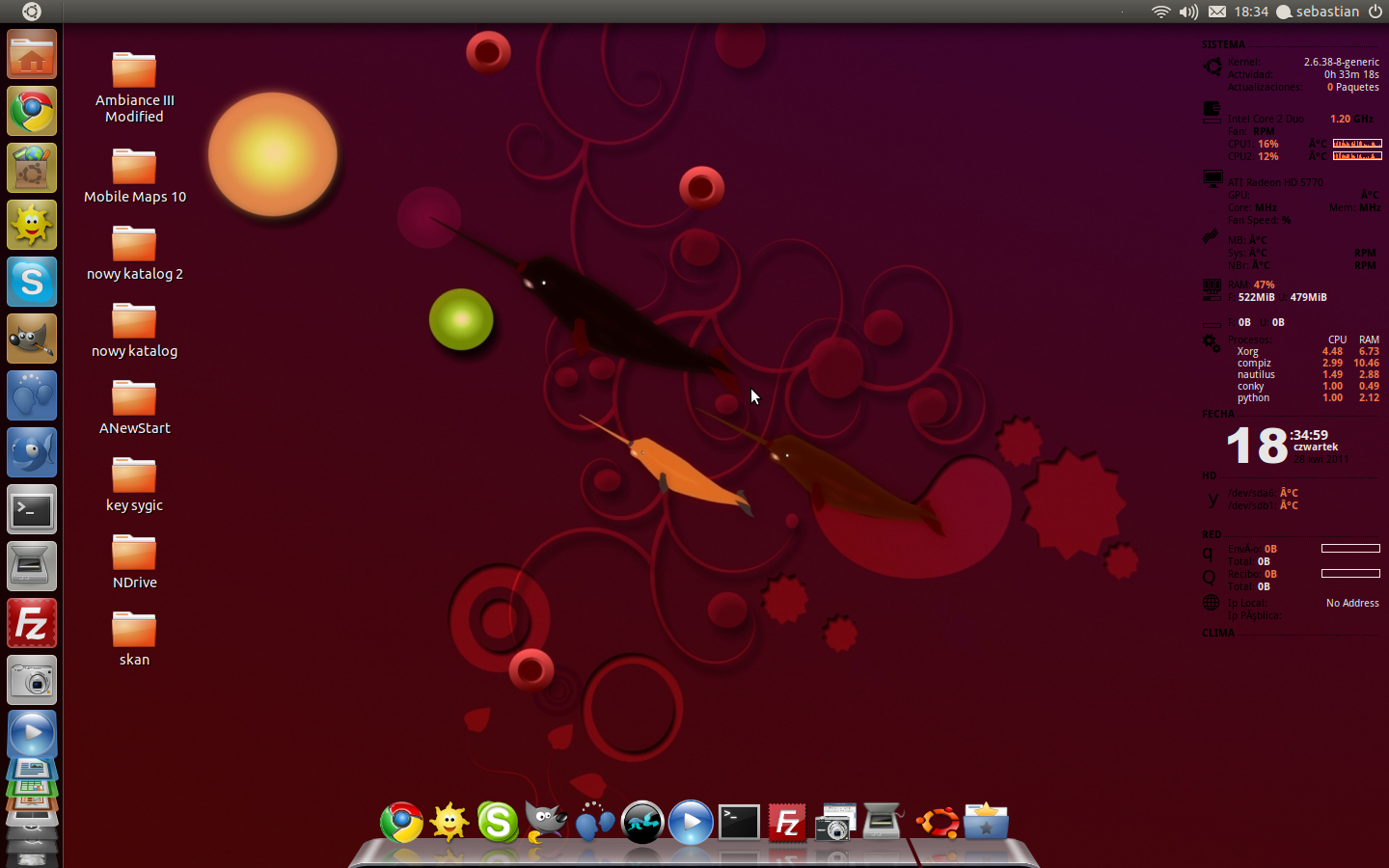The height and width of the screenshot is (868, 1389).
Task: Open the mail messaging indicator menu
Action: (1217, 12)
